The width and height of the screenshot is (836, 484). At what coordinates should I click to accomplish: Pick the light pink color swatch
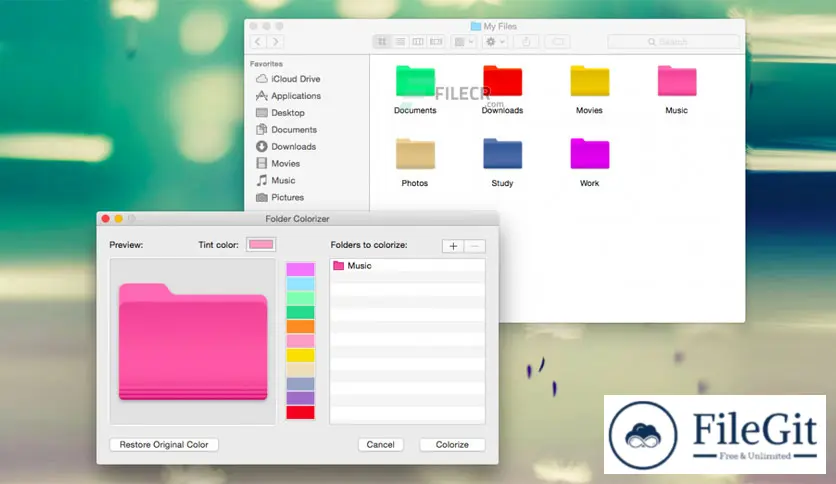click(300, 341)
